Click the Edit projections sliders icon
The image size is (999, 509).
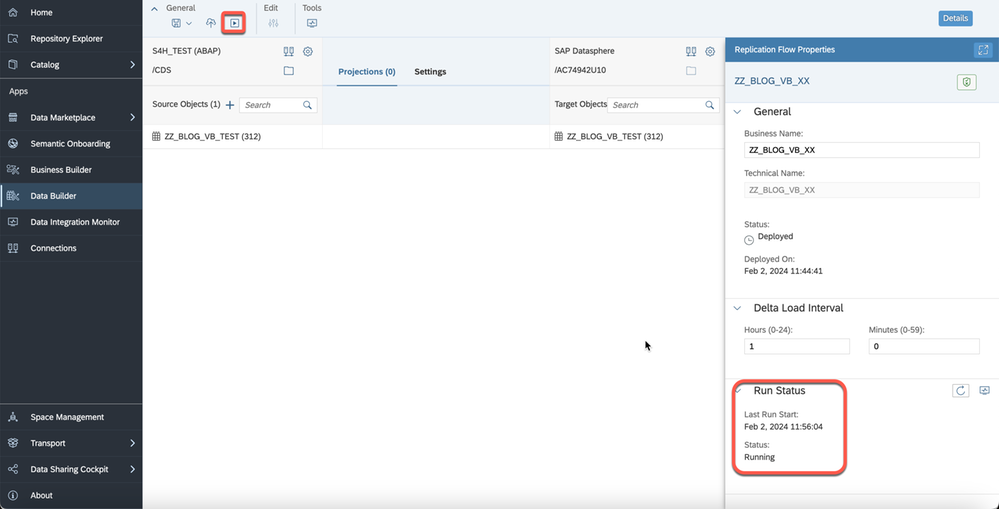[x=273, y=23]
